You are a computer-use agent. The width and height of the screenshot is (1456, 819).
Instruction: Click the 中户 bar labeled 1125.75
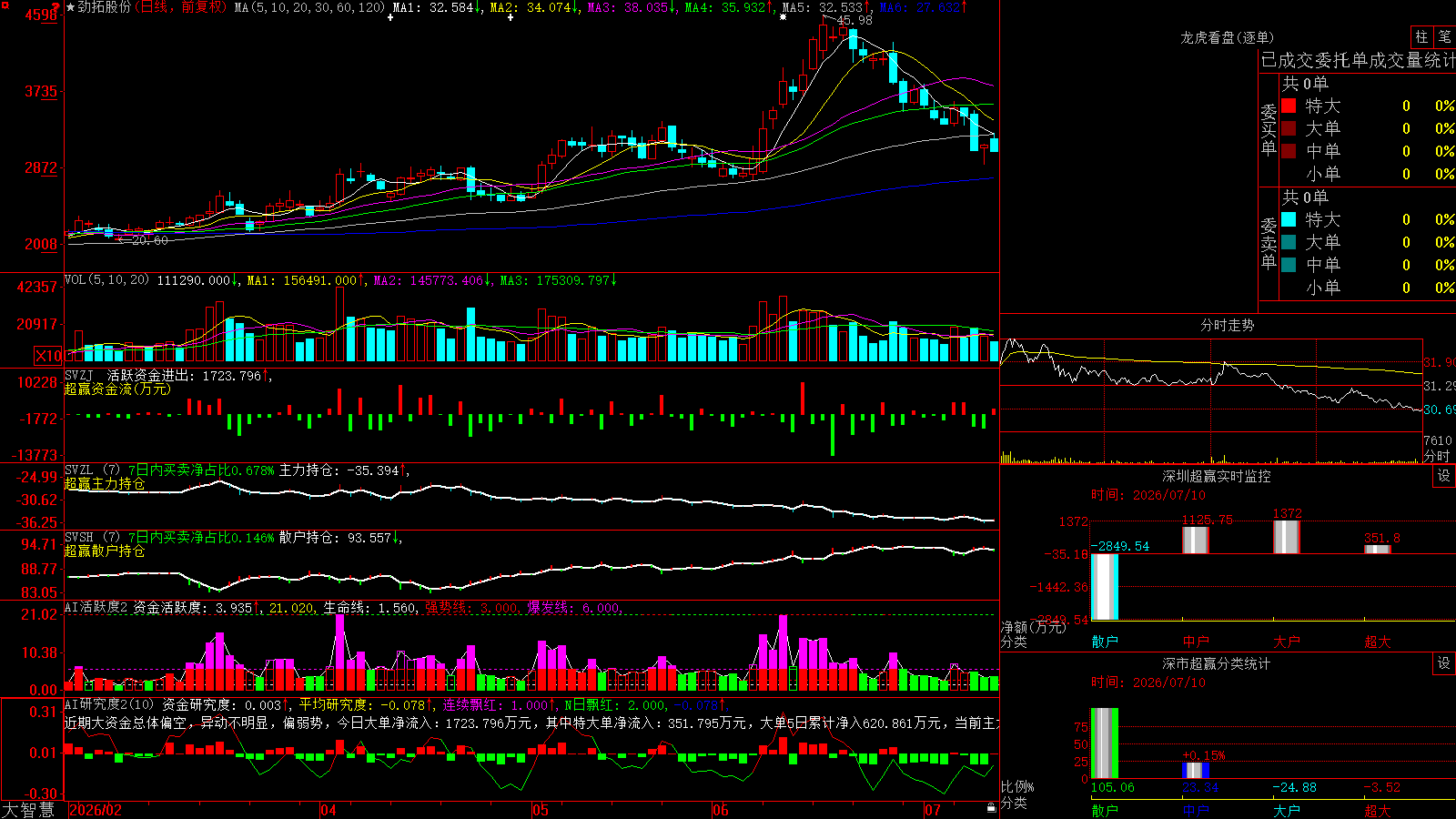point(1196,540)
